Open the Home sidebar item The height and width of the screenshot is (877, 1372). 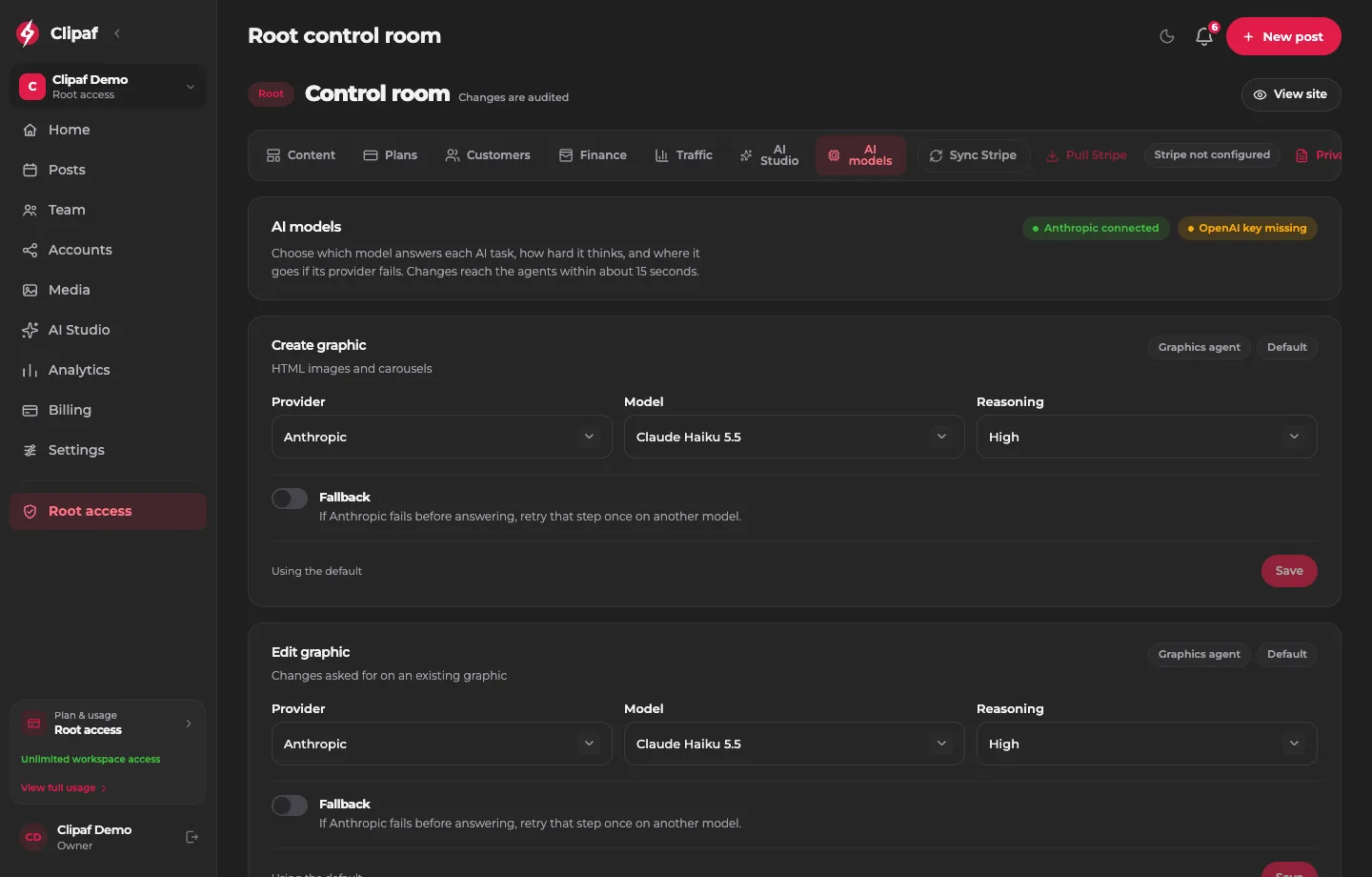[x=108, y=130]
